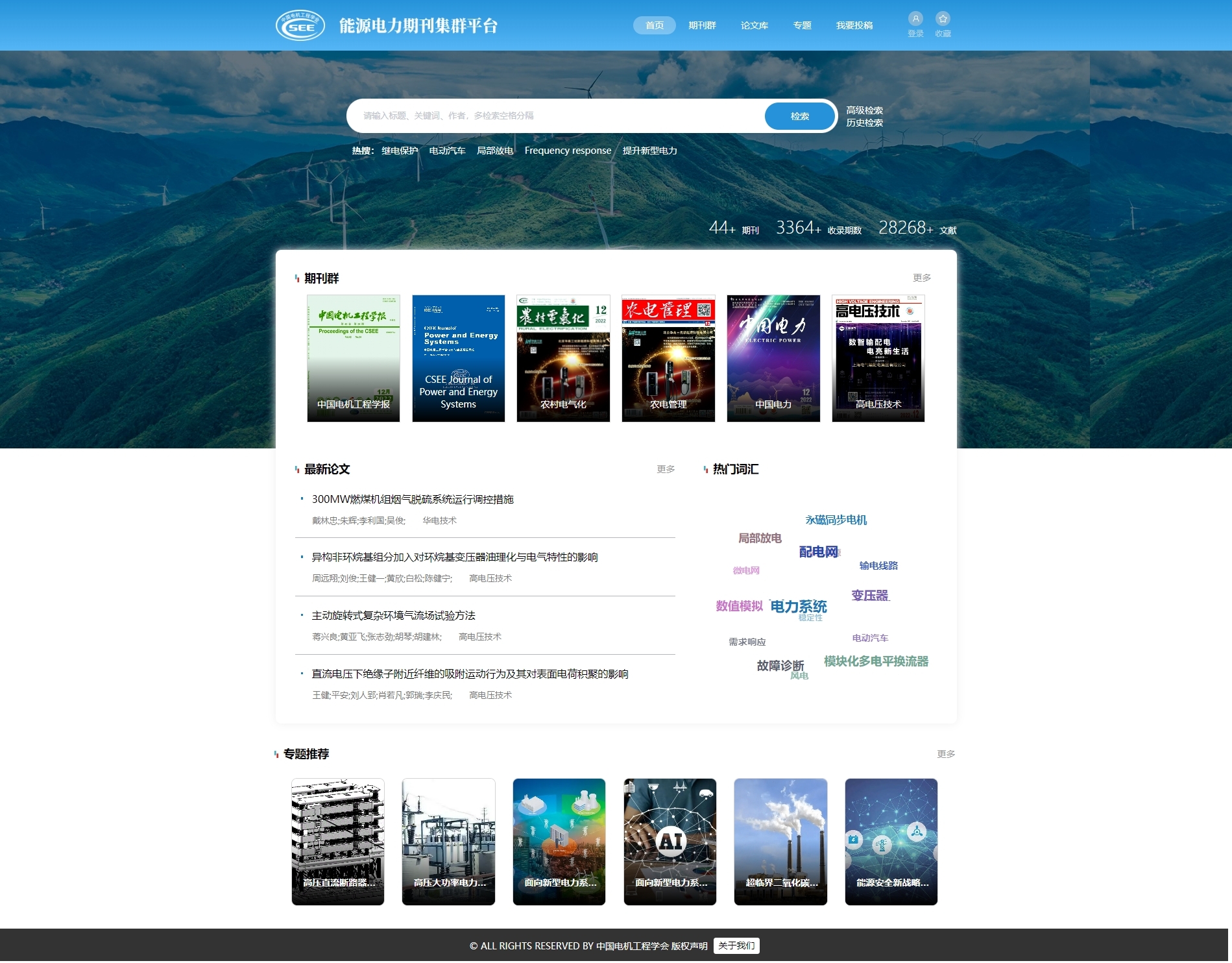Select the 首页 nav tab
The height and width of the screenshot is (963, 1232).
click(x=655, y=25)
